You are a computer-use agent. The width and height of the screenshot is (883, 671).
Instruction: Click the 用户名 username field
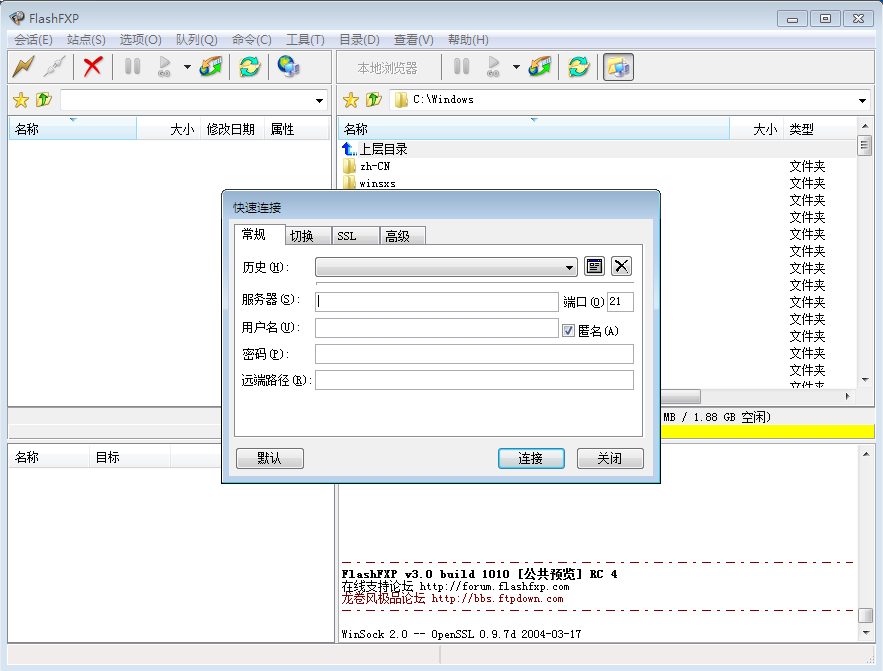[437, 328]
